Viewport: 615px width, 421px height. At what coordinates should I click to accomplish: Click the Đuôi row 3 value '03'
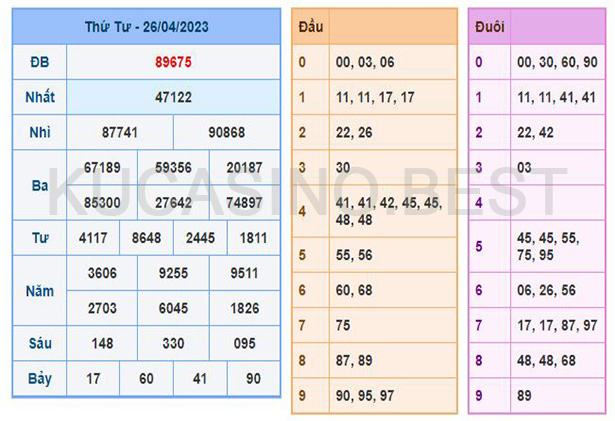pos(524,168)
